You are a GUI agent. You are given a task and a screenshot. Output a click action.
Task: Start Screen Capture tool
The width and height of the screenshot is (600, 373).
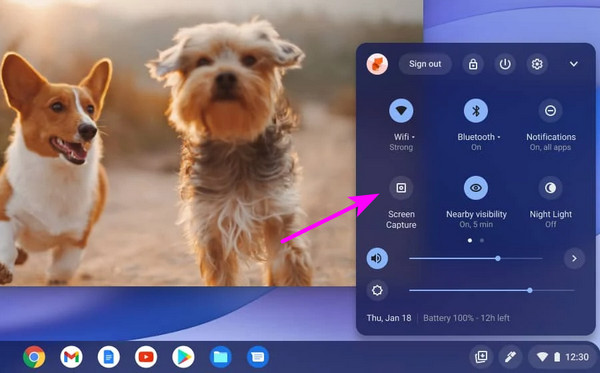tap(401, 188)
